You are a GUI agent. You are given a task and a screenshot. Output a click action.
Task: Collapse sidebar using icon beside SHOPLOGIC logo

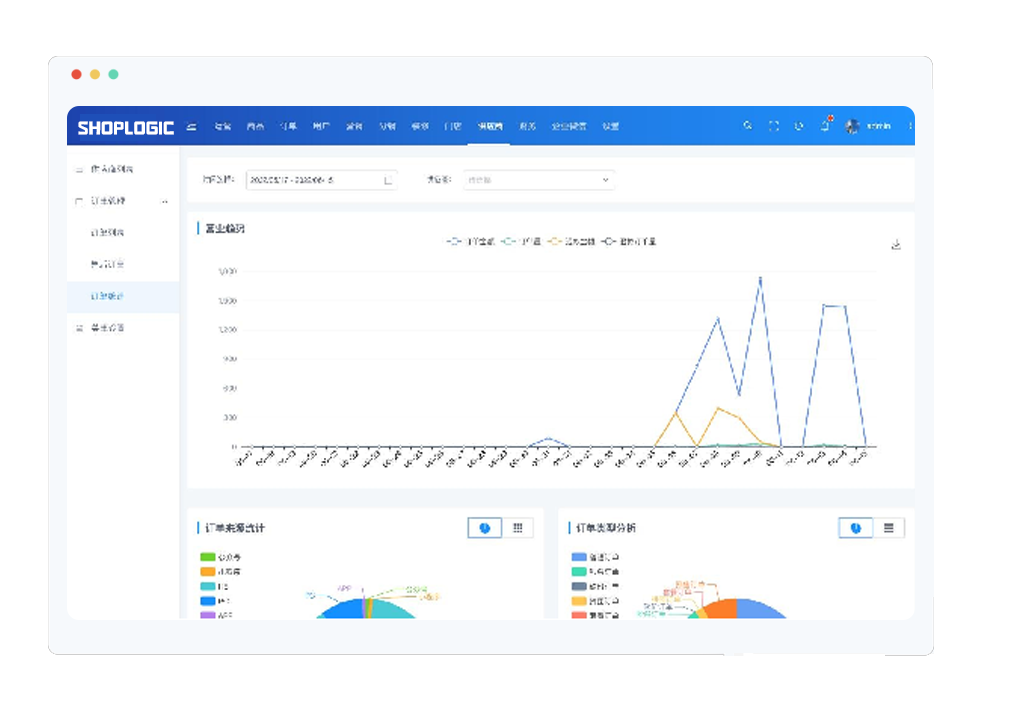191,126
